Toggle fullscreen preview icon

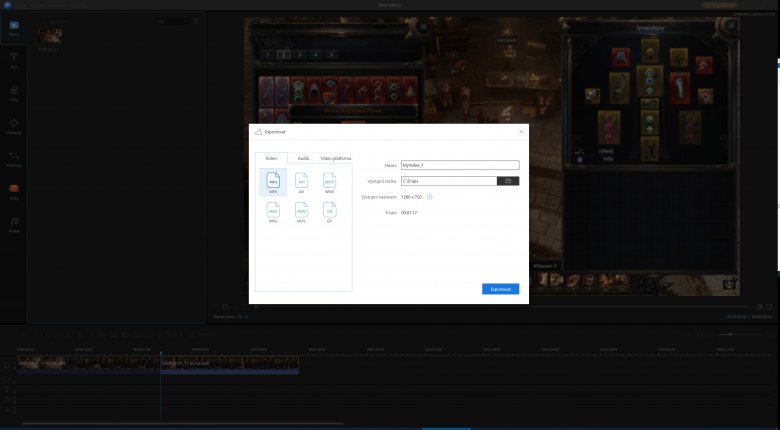pyautogui.click(x=769, y=307)
